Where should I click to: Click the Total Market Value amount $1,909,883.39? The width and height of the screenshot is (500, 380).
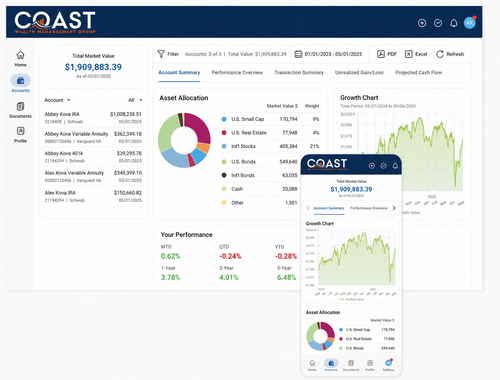coord(93,67)
